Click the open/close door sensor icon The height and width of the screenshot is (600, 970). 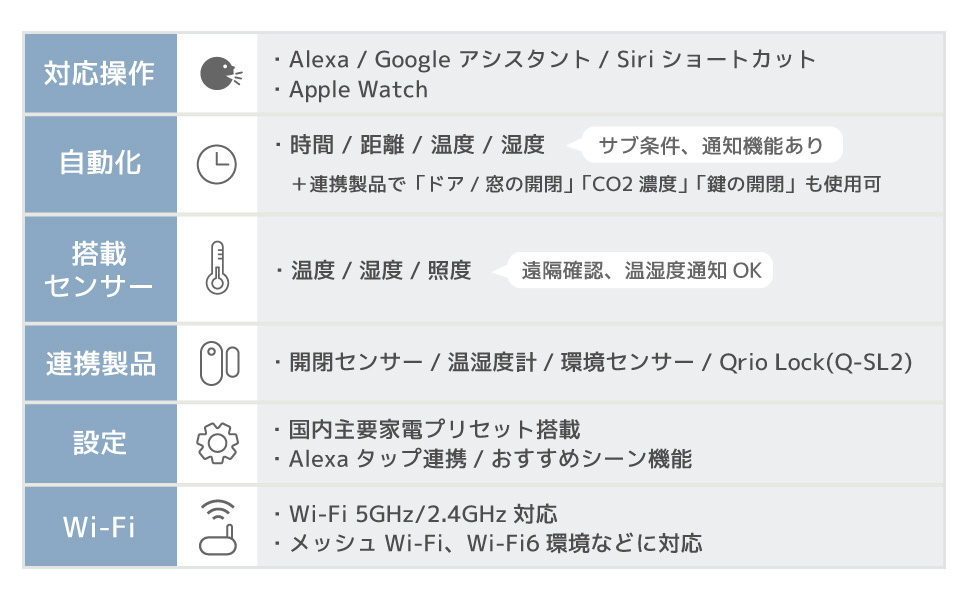tap(217, 363)
